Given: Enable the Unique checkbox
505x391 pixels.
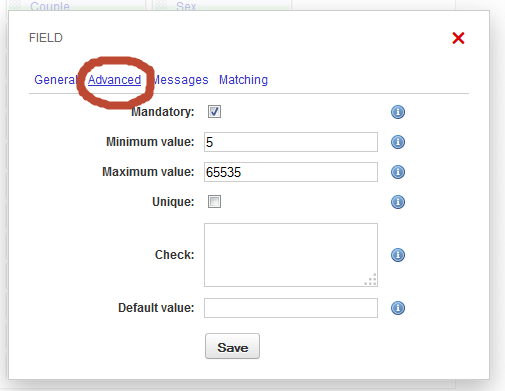Looking at the screenshot, I should [x=214, y=201].
